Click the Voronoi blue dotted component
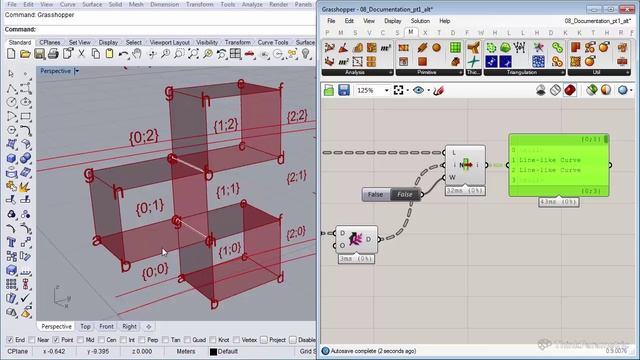Screen dimensions: 640x360 click(x=538, y=62)
